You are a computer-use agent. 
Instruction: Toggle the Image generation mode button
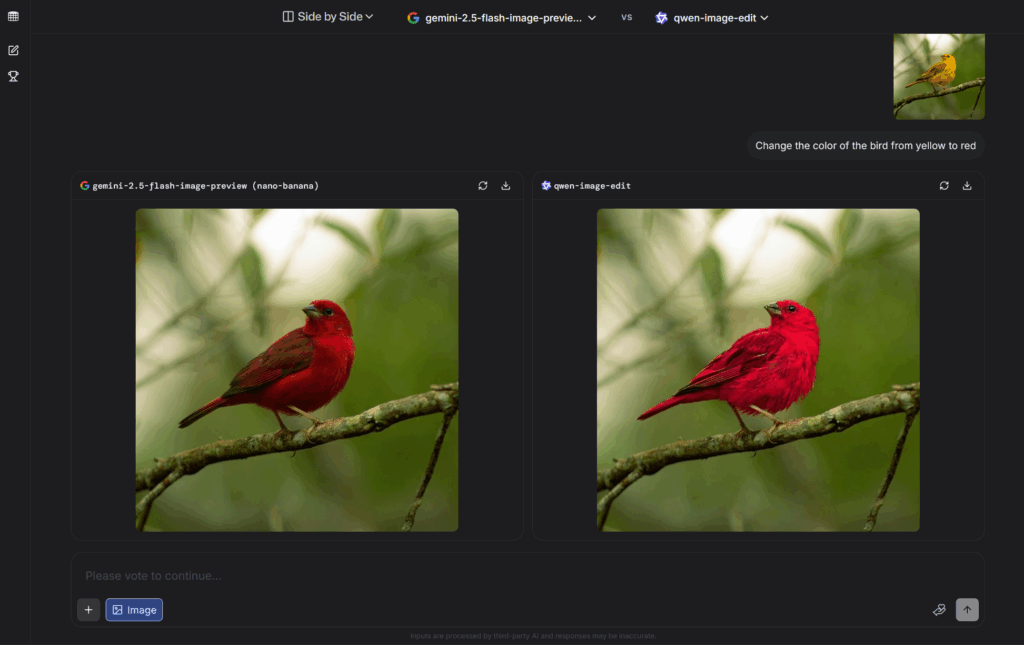[x=134, y=610]
